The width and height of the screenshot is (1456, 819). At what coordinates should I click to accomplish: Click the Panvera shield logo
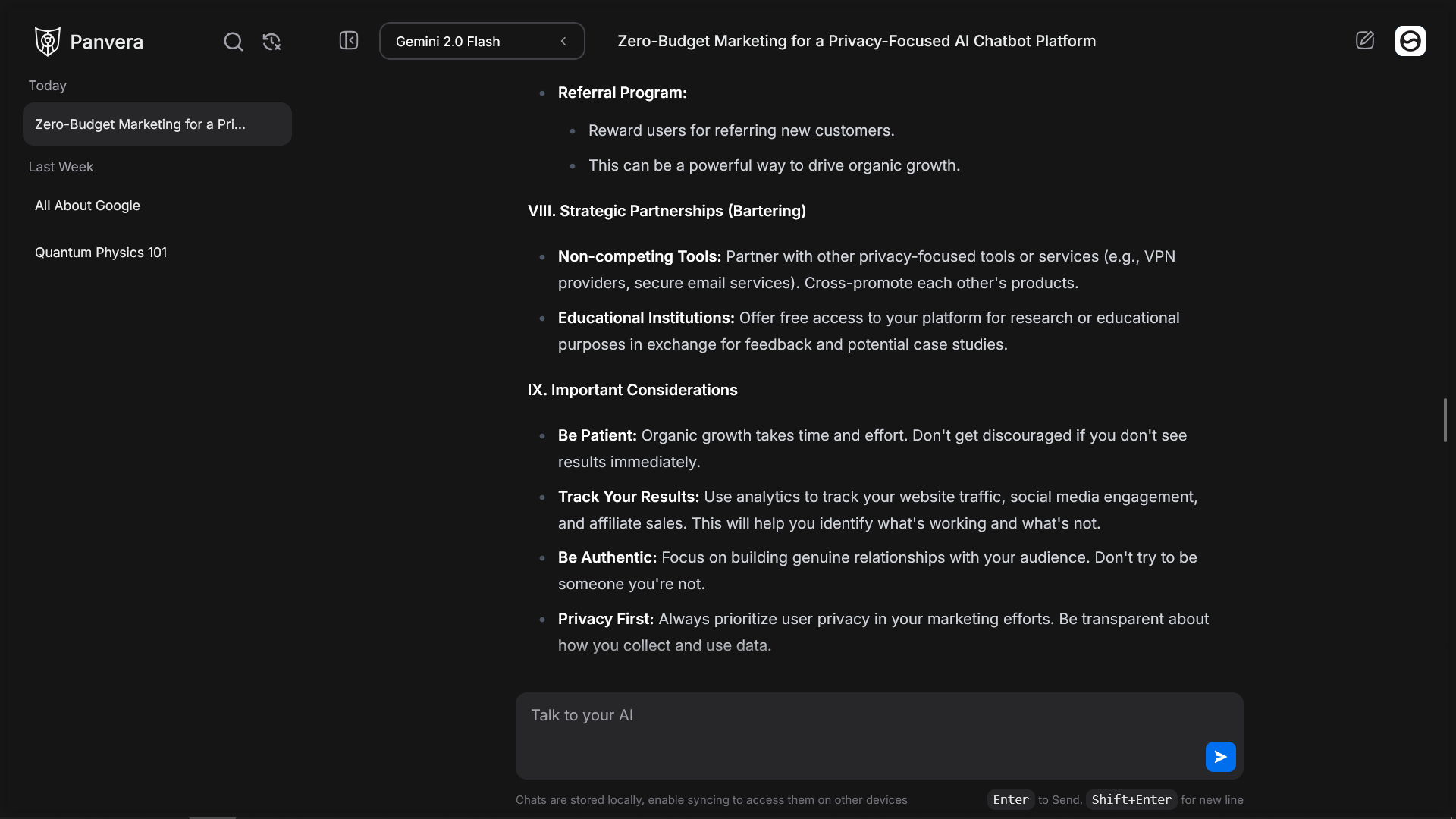[x=47, y=41]
